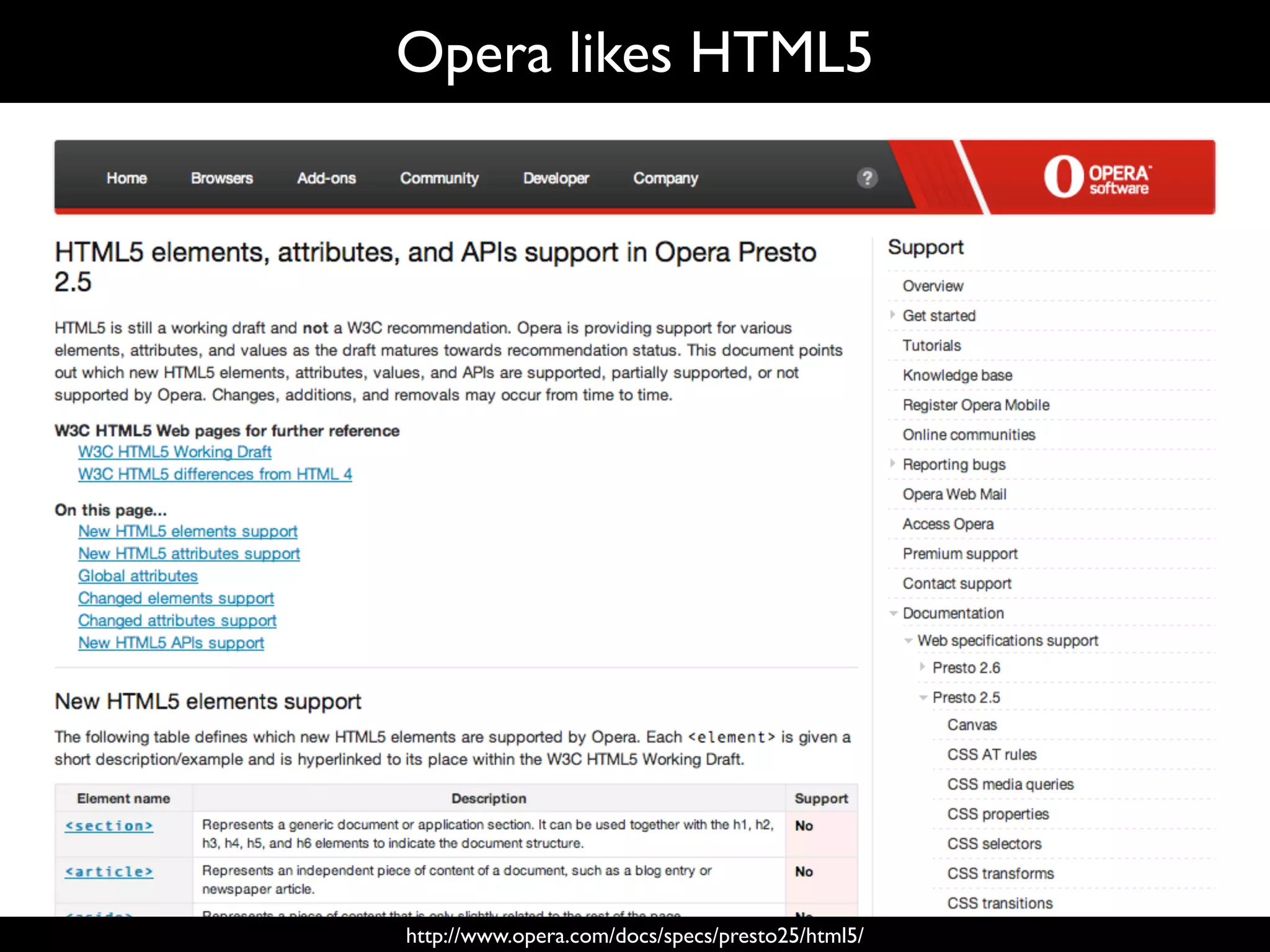Screen dimensions: 1270x952
Task: Click the Opera Software logo
Action: tap(1097, 178)
